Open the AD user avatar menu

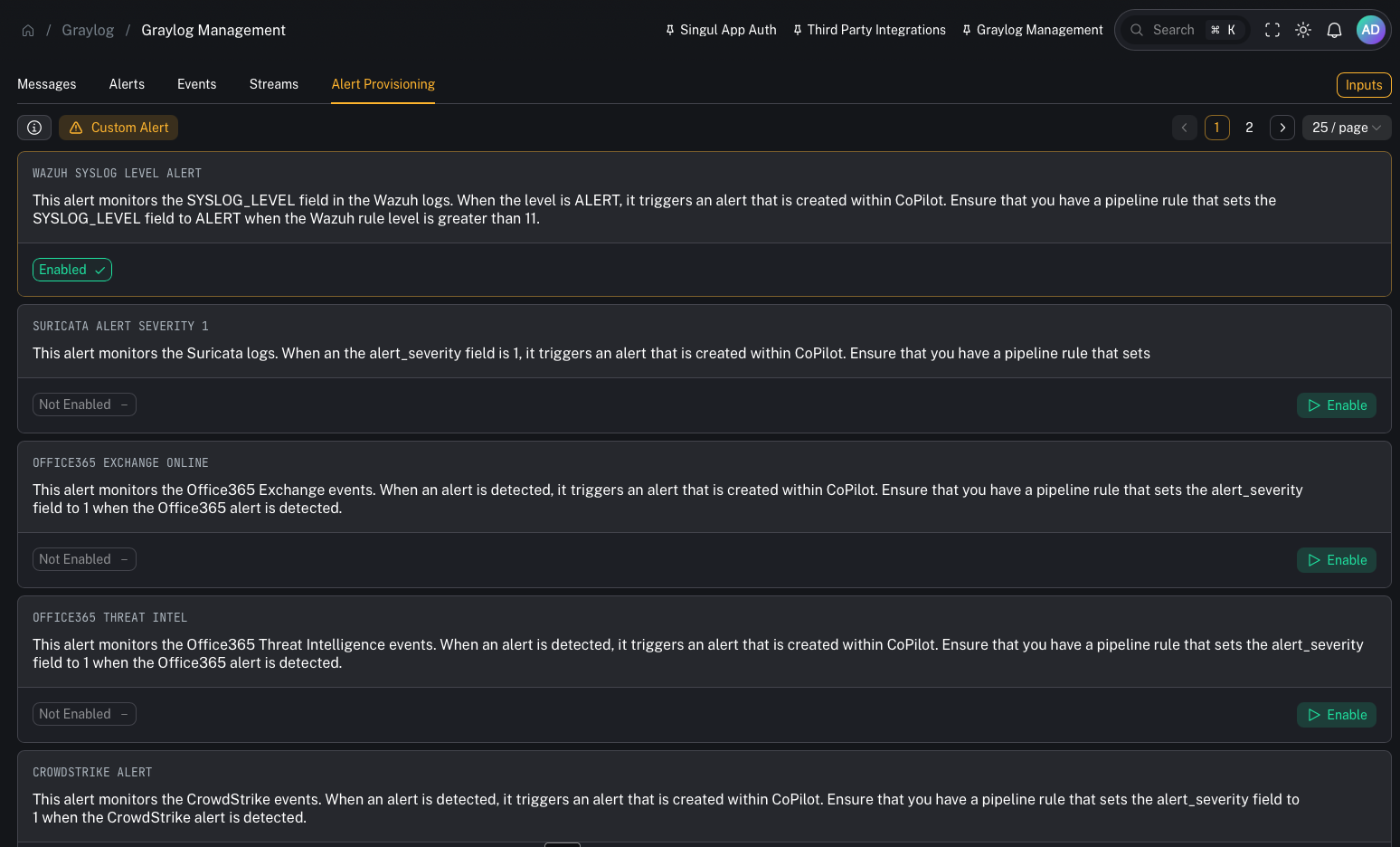click(1371, 30)
